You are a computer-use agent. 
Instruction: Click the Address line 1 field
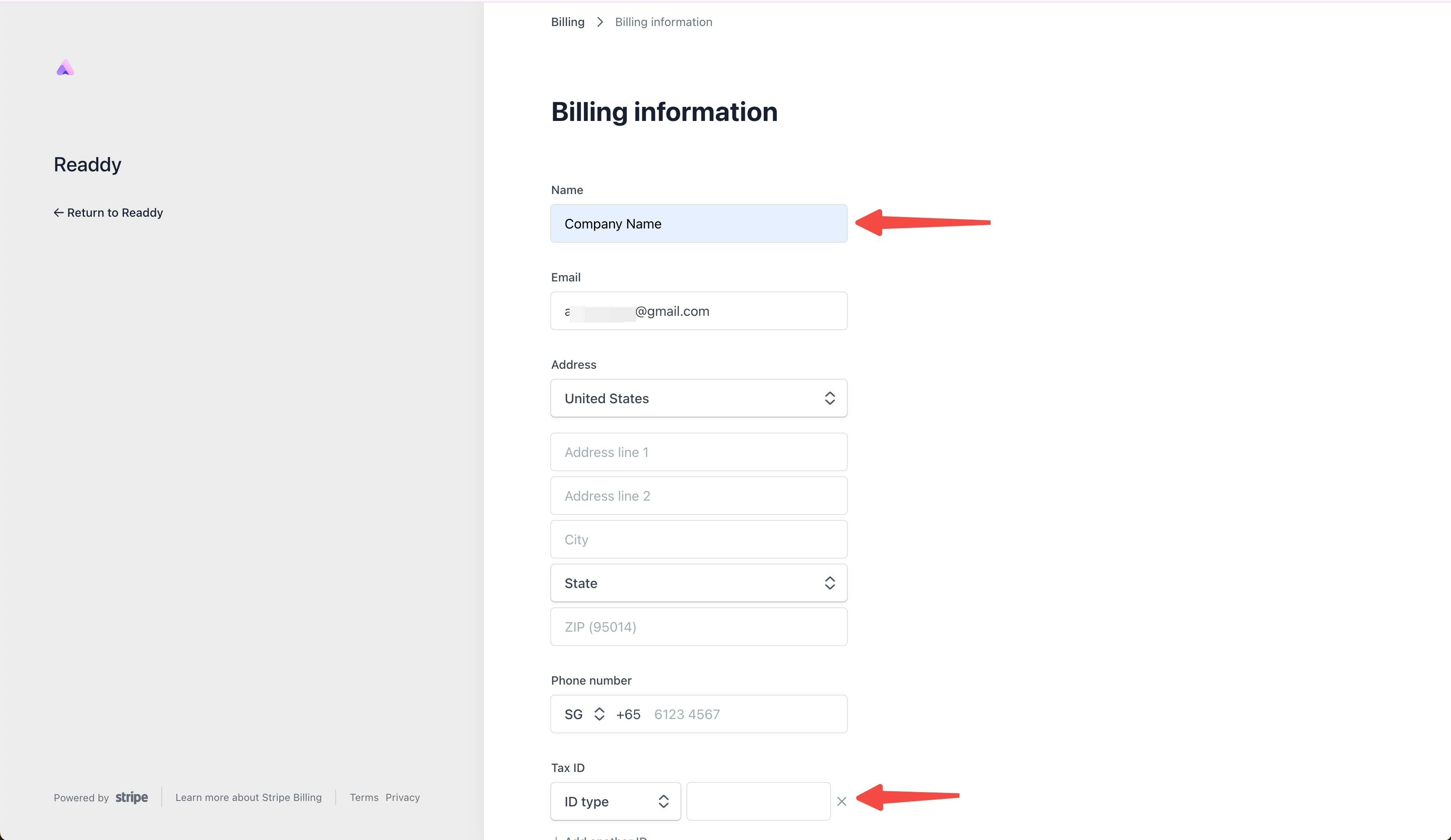click(699, 452)
